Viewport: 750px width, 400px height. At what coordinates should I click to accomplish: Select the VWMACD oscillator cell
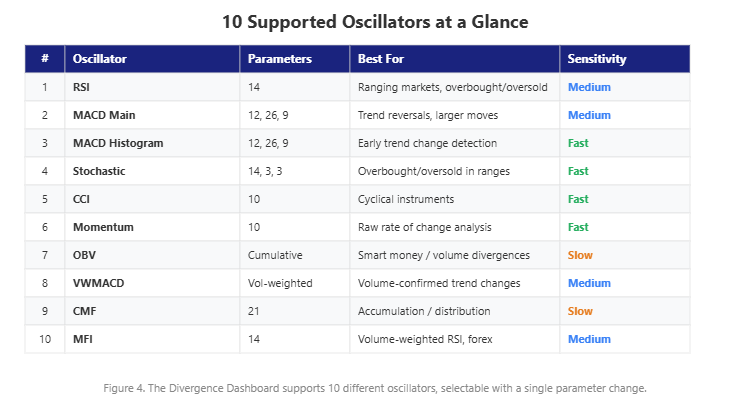coord(97,283)
